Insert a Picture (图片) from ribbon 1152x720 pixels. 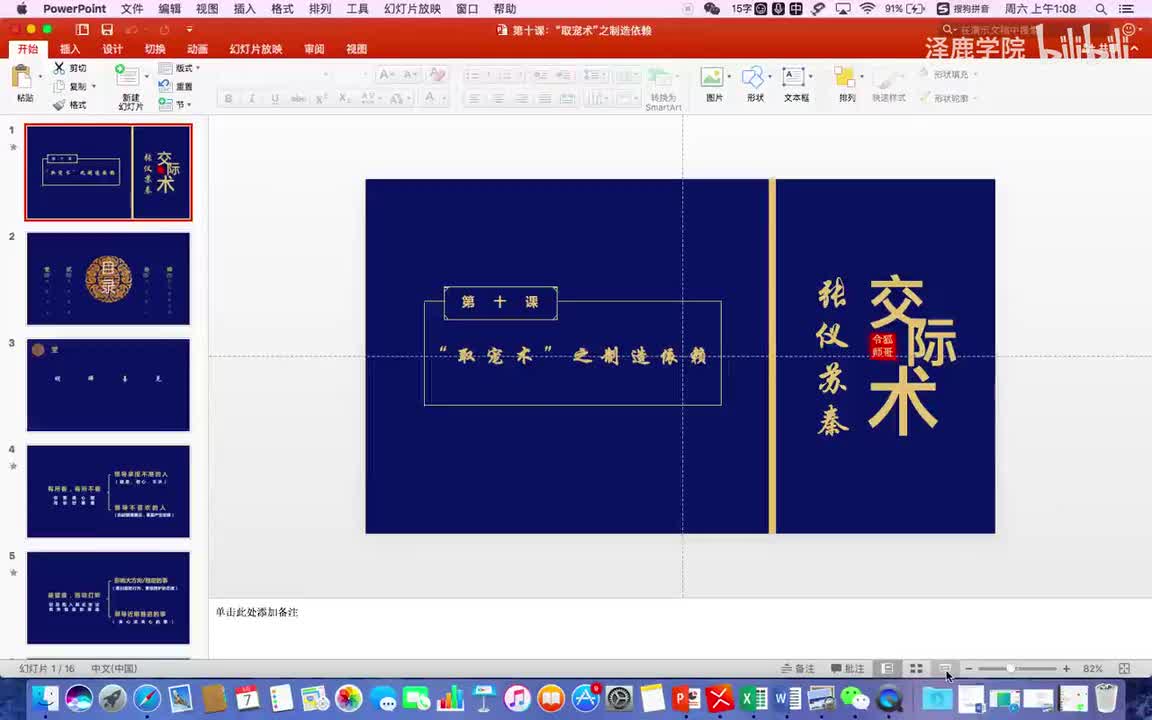coord(711,77)
